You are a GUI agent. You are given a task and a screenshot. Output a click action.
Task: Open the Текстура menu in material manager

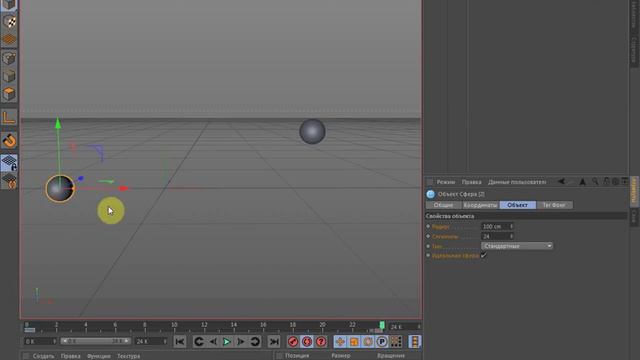pyautogui.click(x=129, y=356)
